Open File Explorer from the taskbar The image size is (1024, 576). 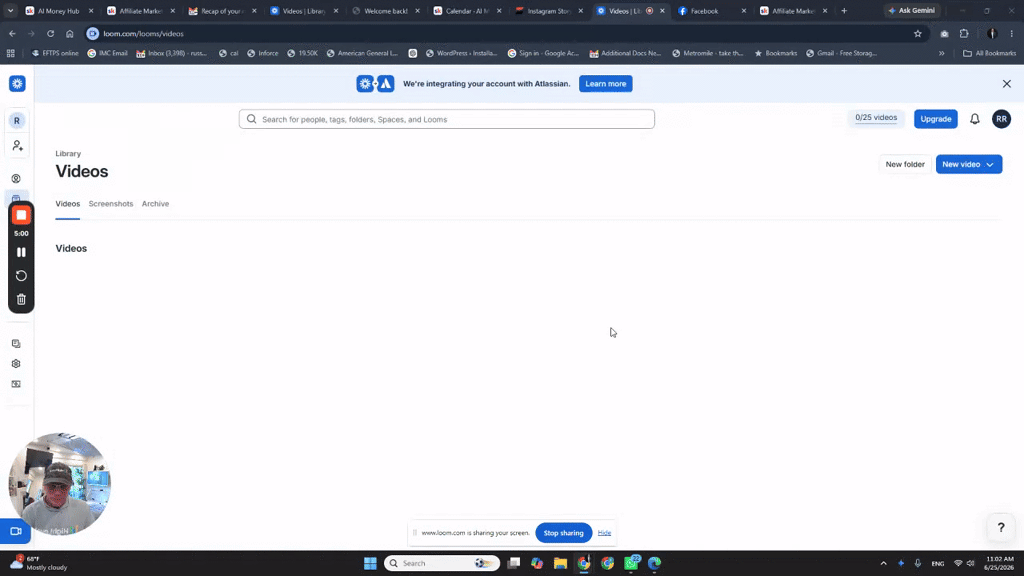point(560,563)
